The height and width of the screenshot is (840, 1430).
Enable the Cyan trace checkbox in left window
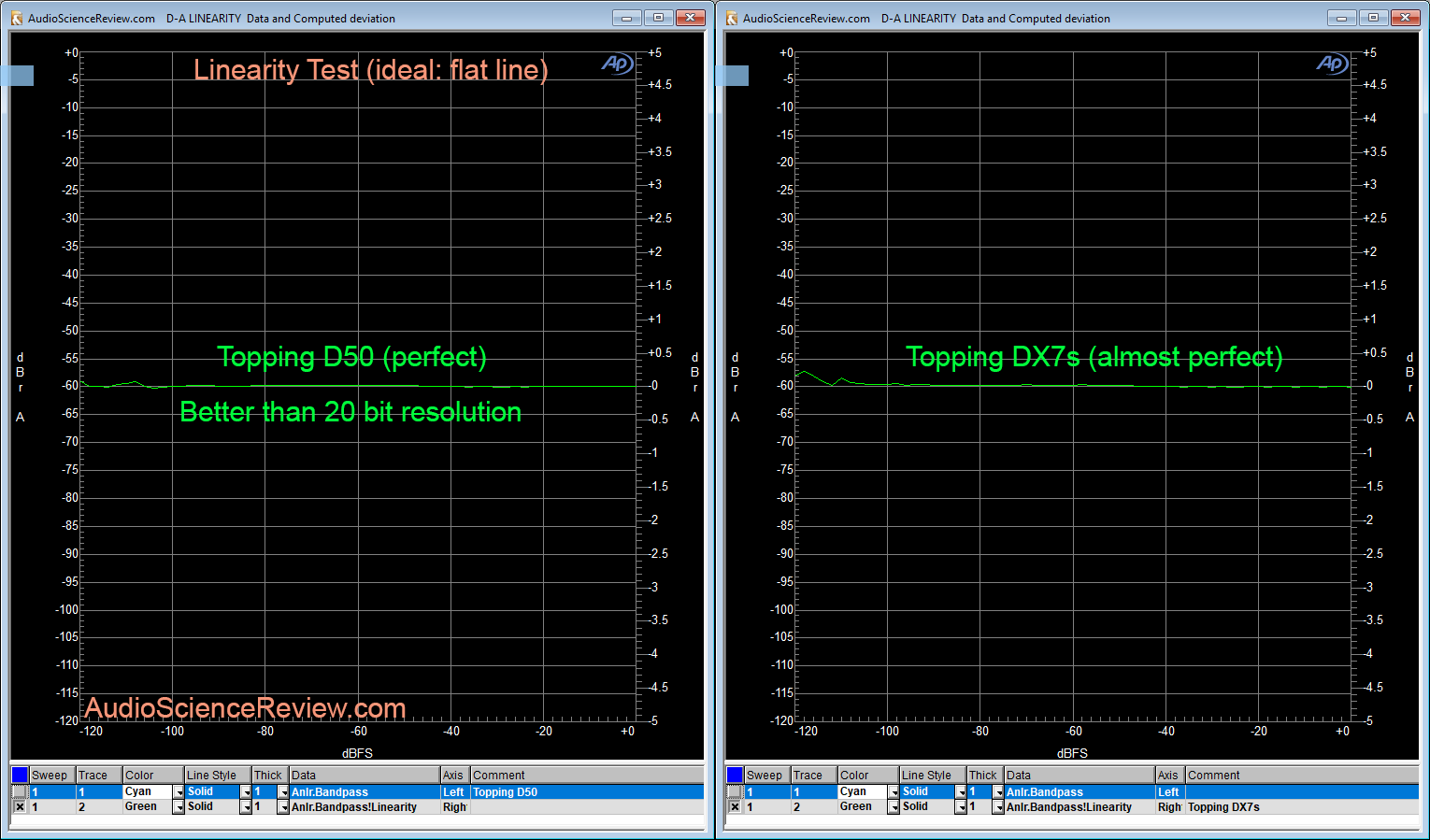point(20,791)
